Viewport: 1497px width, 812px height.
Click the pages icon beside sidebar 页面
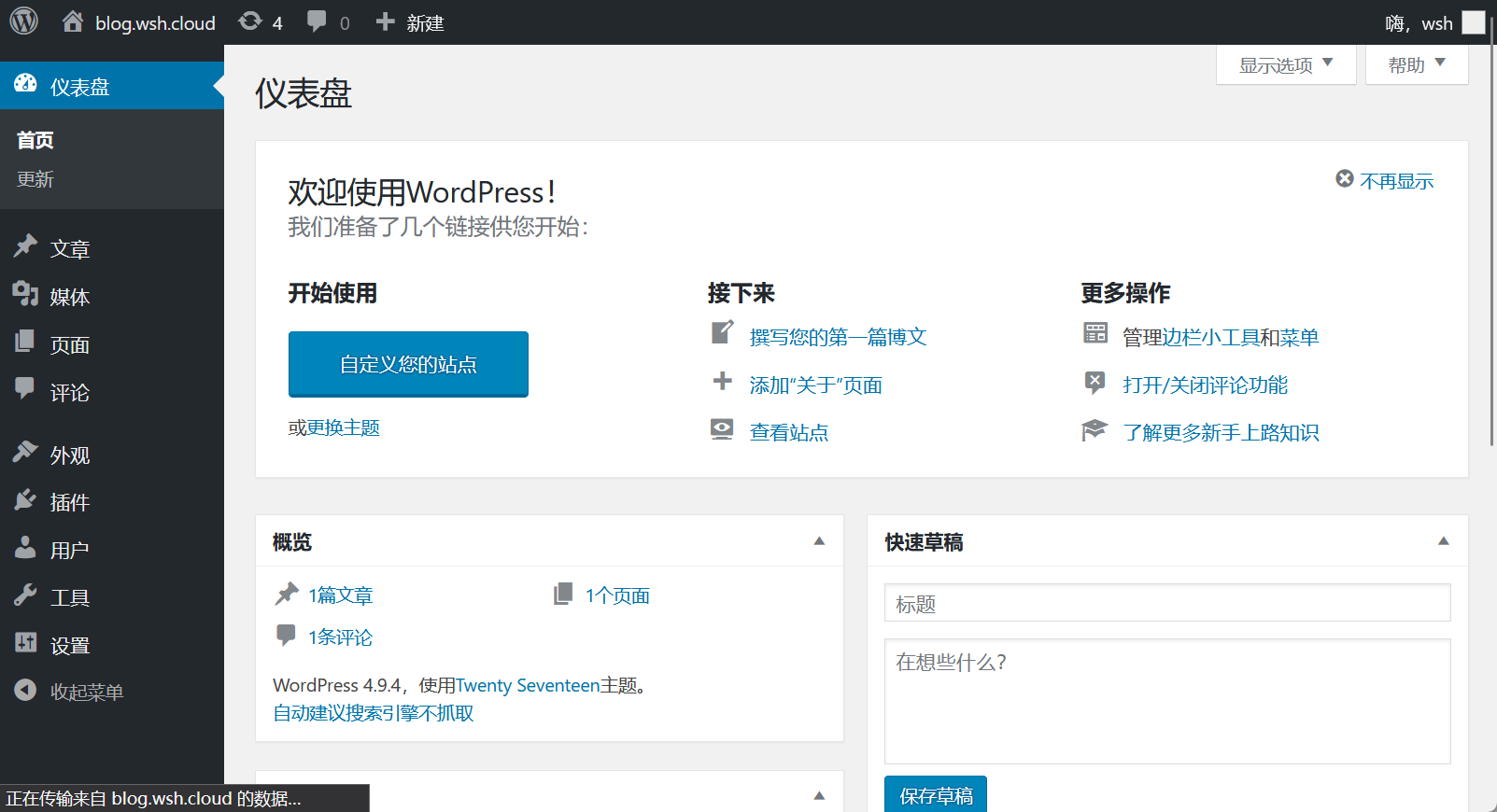[x=25, y=342]
